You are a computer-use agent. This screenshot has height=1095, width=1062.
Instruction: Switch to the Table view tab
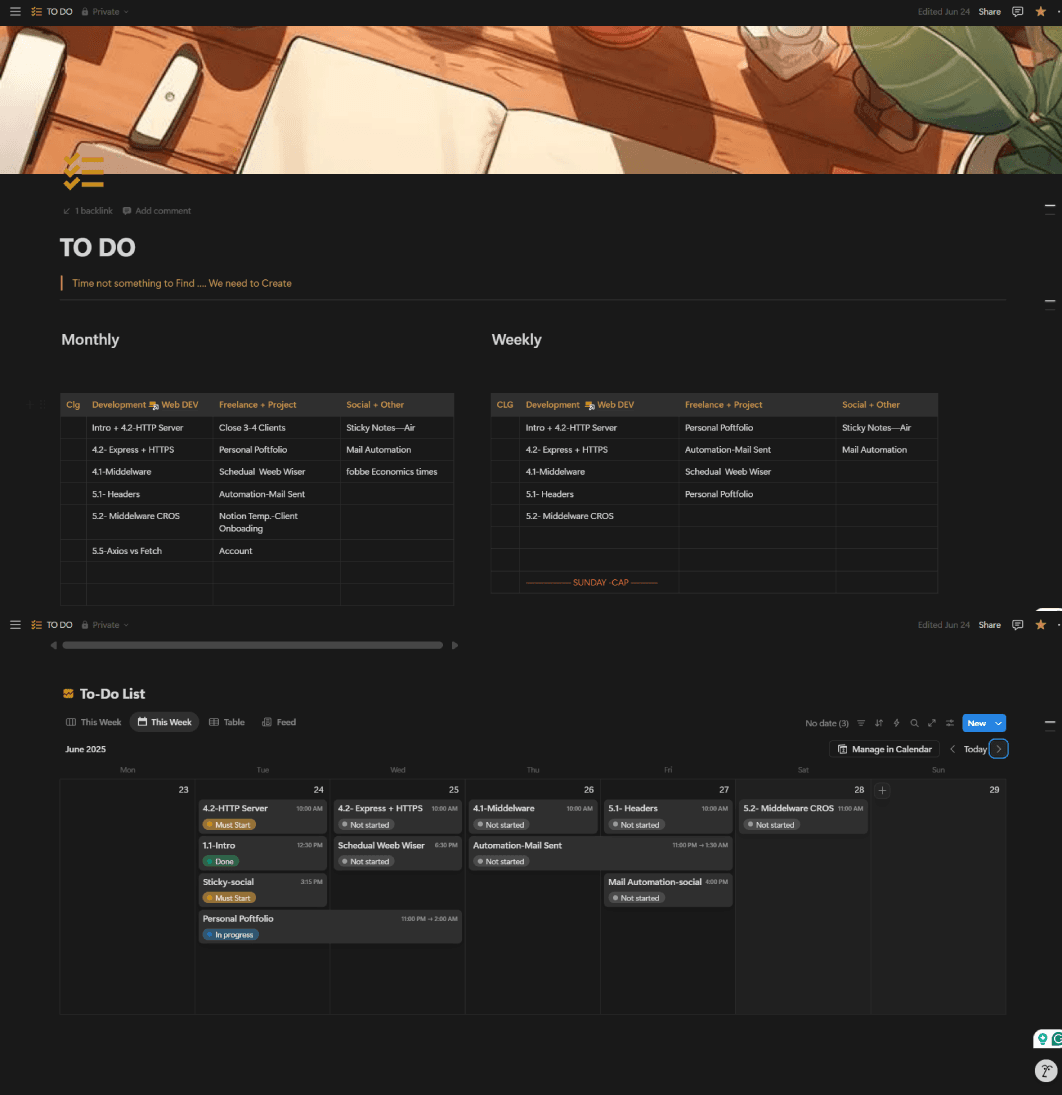pyautogui.click(x=227, y=722)
